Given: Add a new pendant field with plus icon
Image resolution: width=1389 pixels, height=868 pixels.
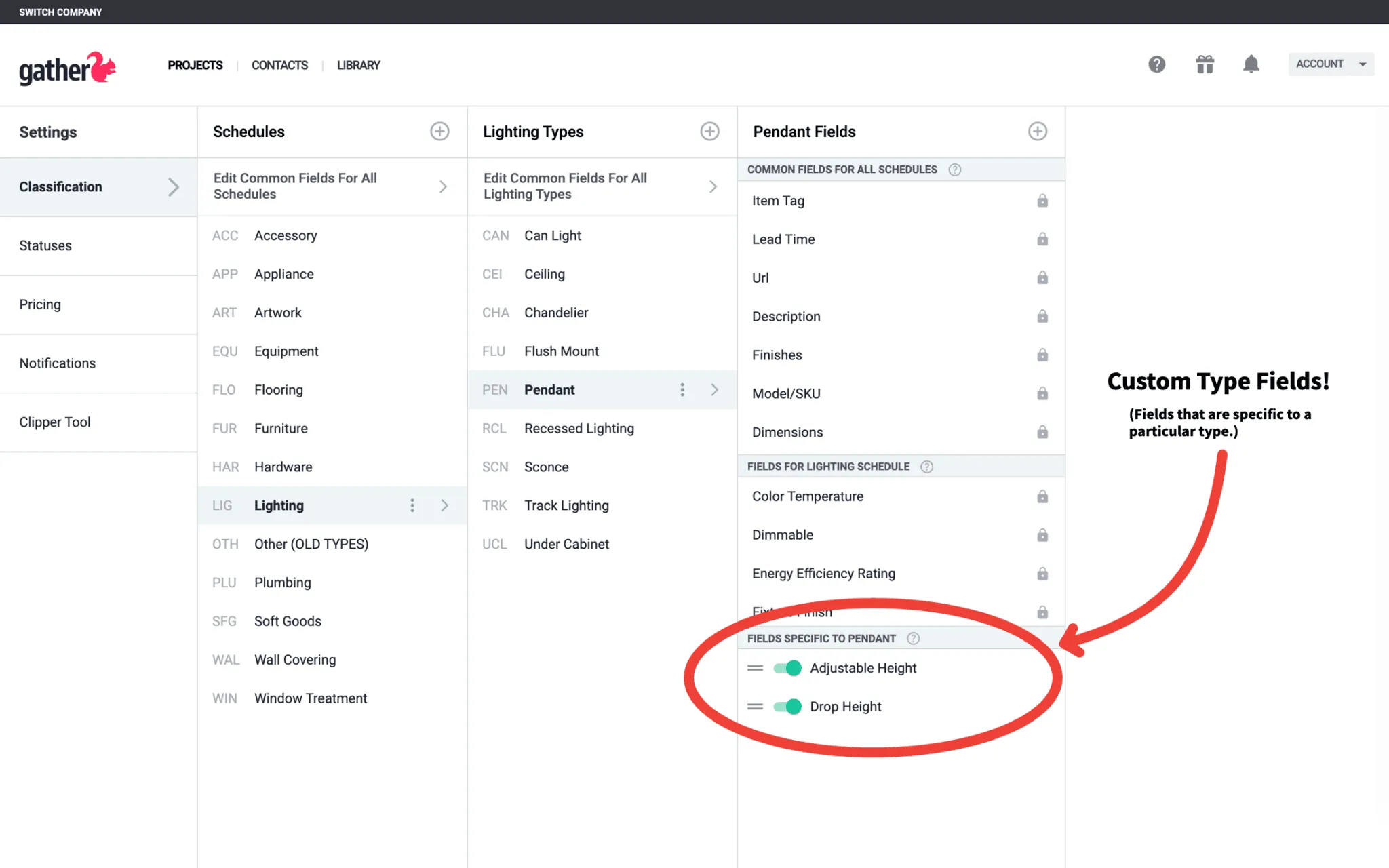Looking at the screenshot, I should [1038, 132].
